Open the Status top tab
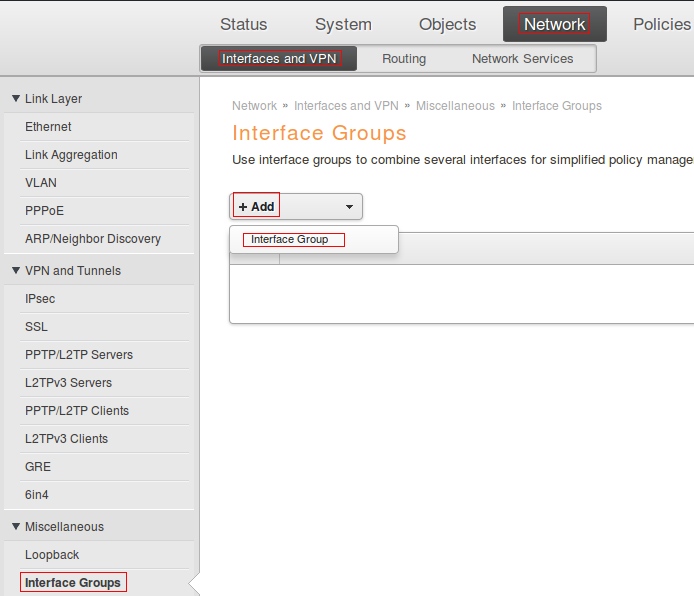 click(244, 24)
